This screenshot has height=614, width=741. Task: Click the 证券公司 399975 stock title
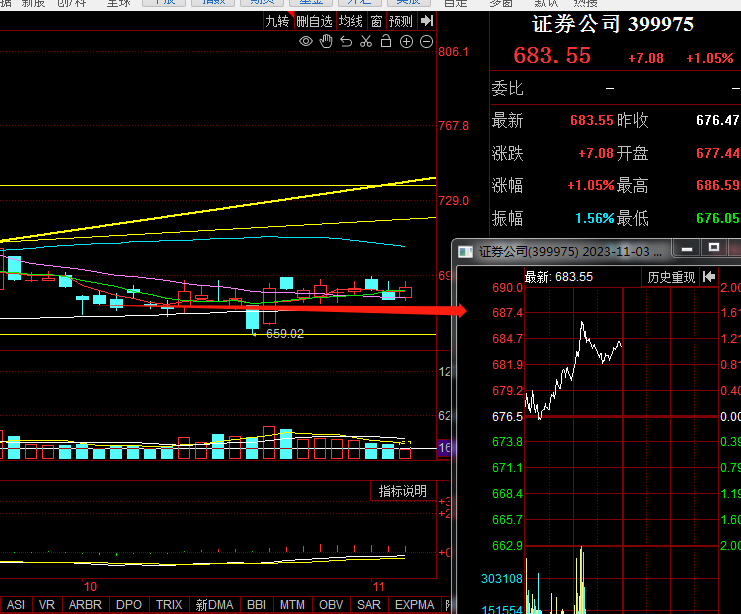(x=612, y=24)
